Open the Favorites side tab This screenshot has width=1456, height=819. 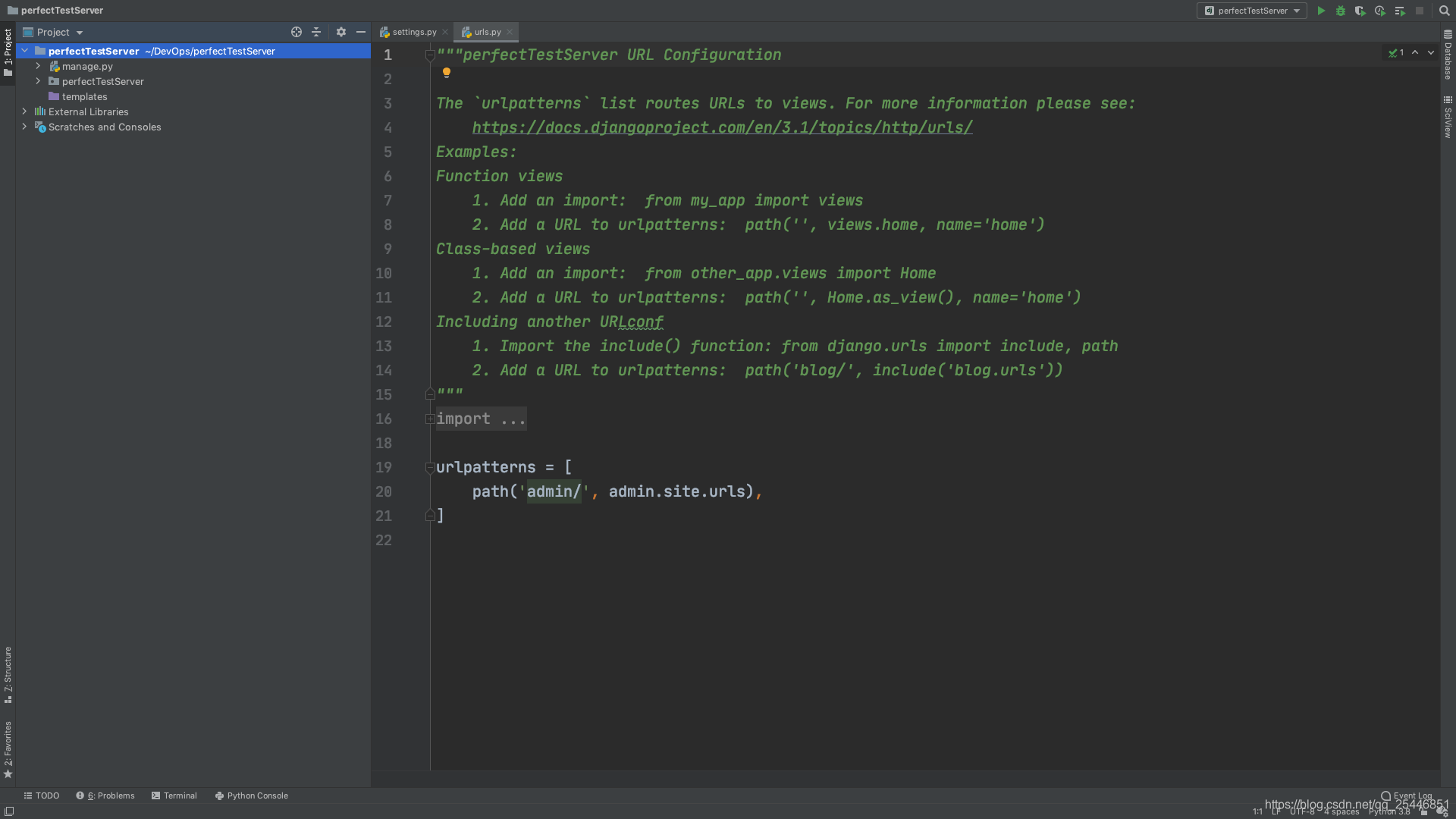pos(8,749)
